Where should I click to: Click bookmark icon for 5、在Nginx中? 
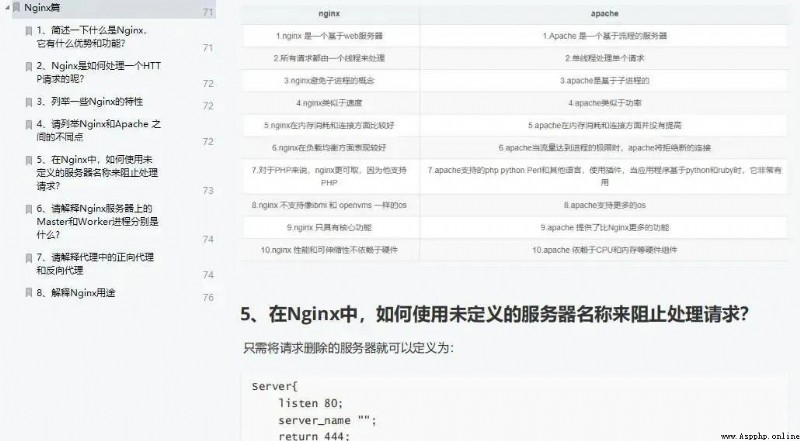(x=29, y=161)
